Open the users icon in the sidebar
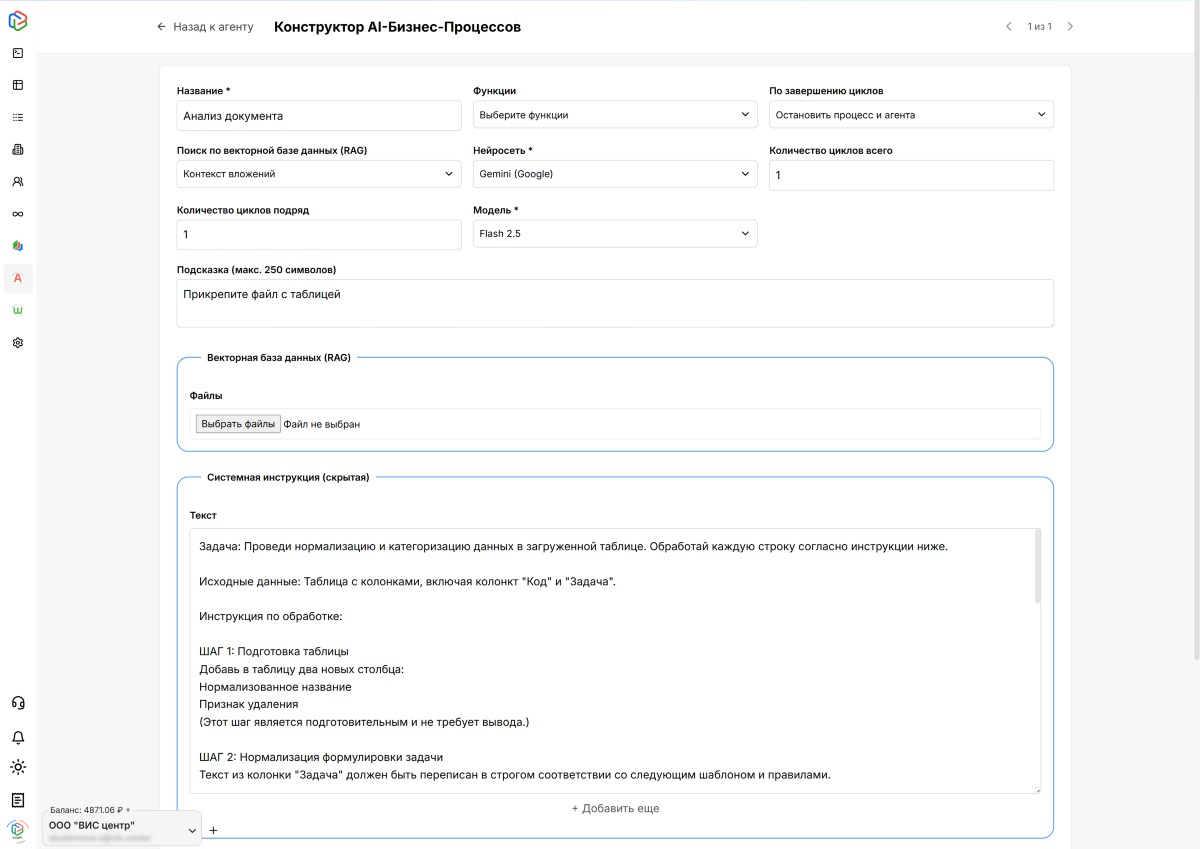This screenshot has height=849, width=1200. 18,182
